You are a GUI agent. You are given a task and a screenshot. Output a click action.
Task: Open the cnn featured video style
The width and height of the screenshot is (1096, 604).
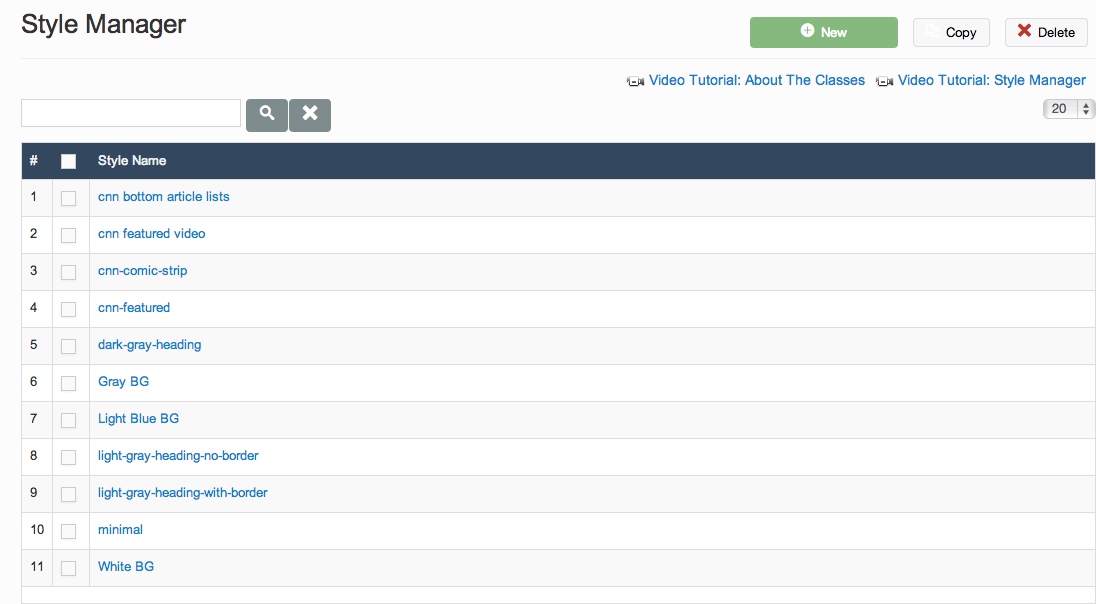pyautogui.click(x=152, y=233)
